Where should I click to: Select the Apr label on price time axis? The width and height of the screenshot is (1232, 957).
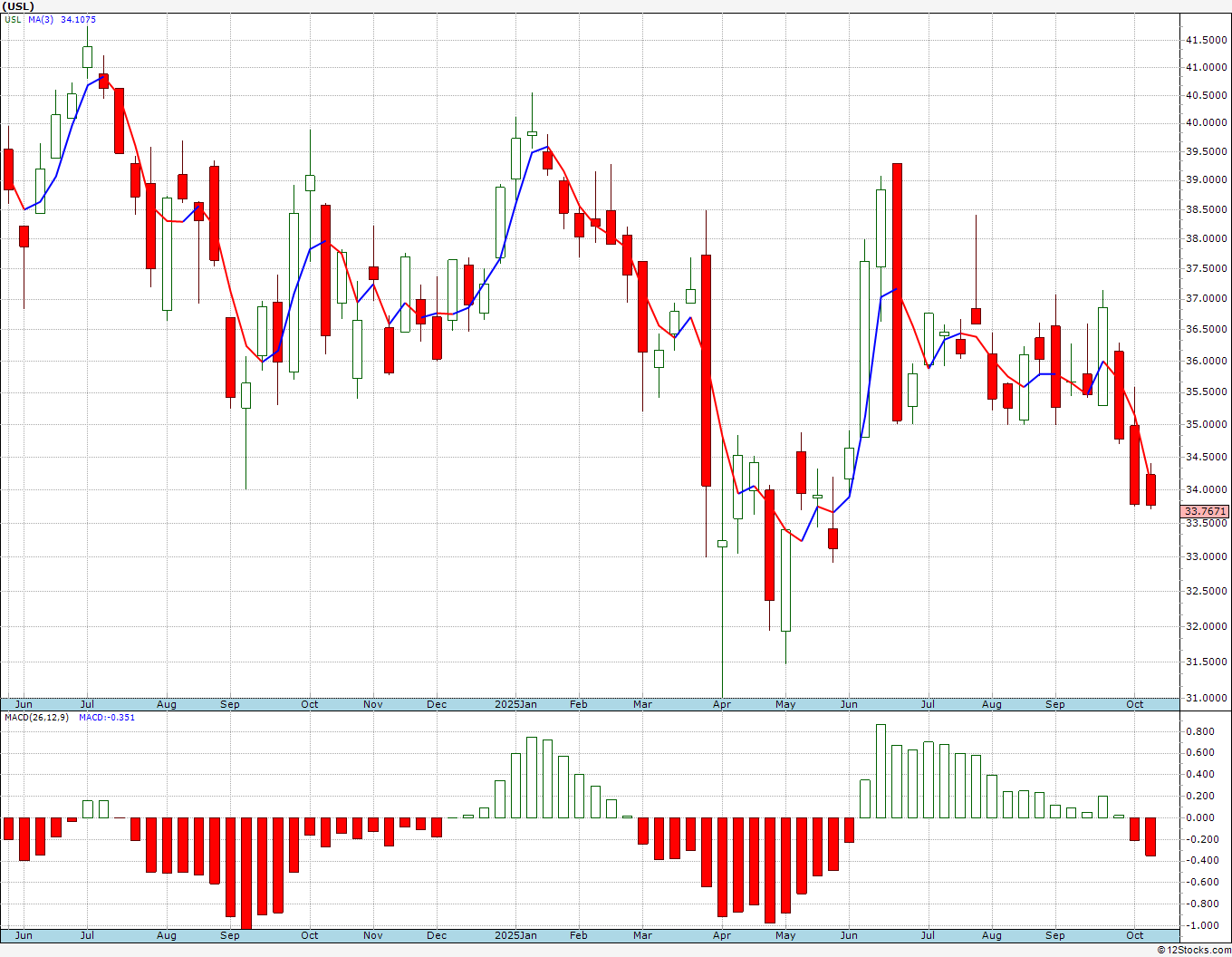point(722,704)
